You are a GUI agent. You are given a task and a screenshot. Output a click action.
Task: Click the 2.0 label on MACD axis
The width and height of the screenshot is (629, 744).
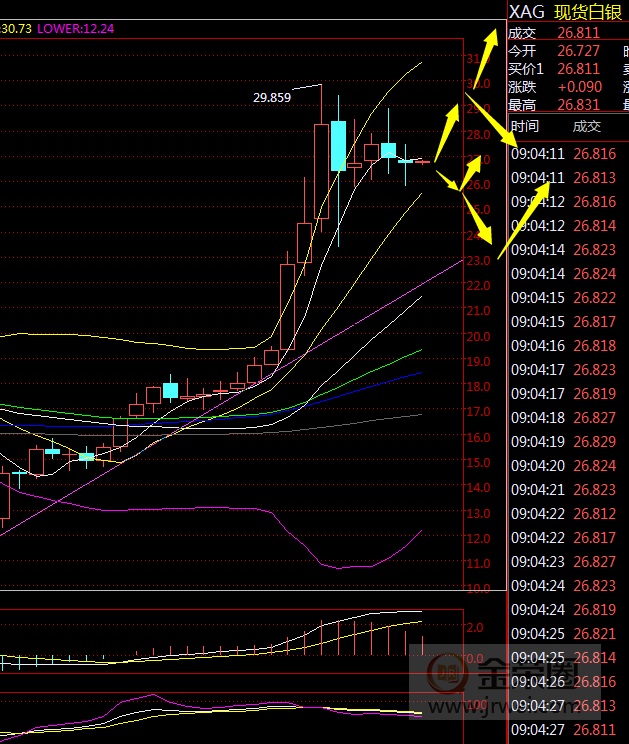(x=475, y=628)
